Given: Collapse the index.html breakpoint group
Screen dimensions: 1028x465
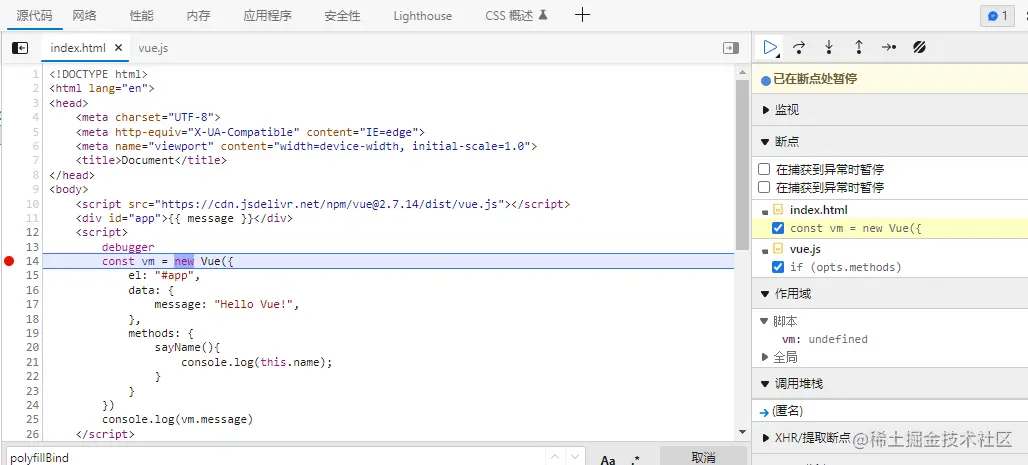Looking at the screenshot, I should [x=764, y=211].
